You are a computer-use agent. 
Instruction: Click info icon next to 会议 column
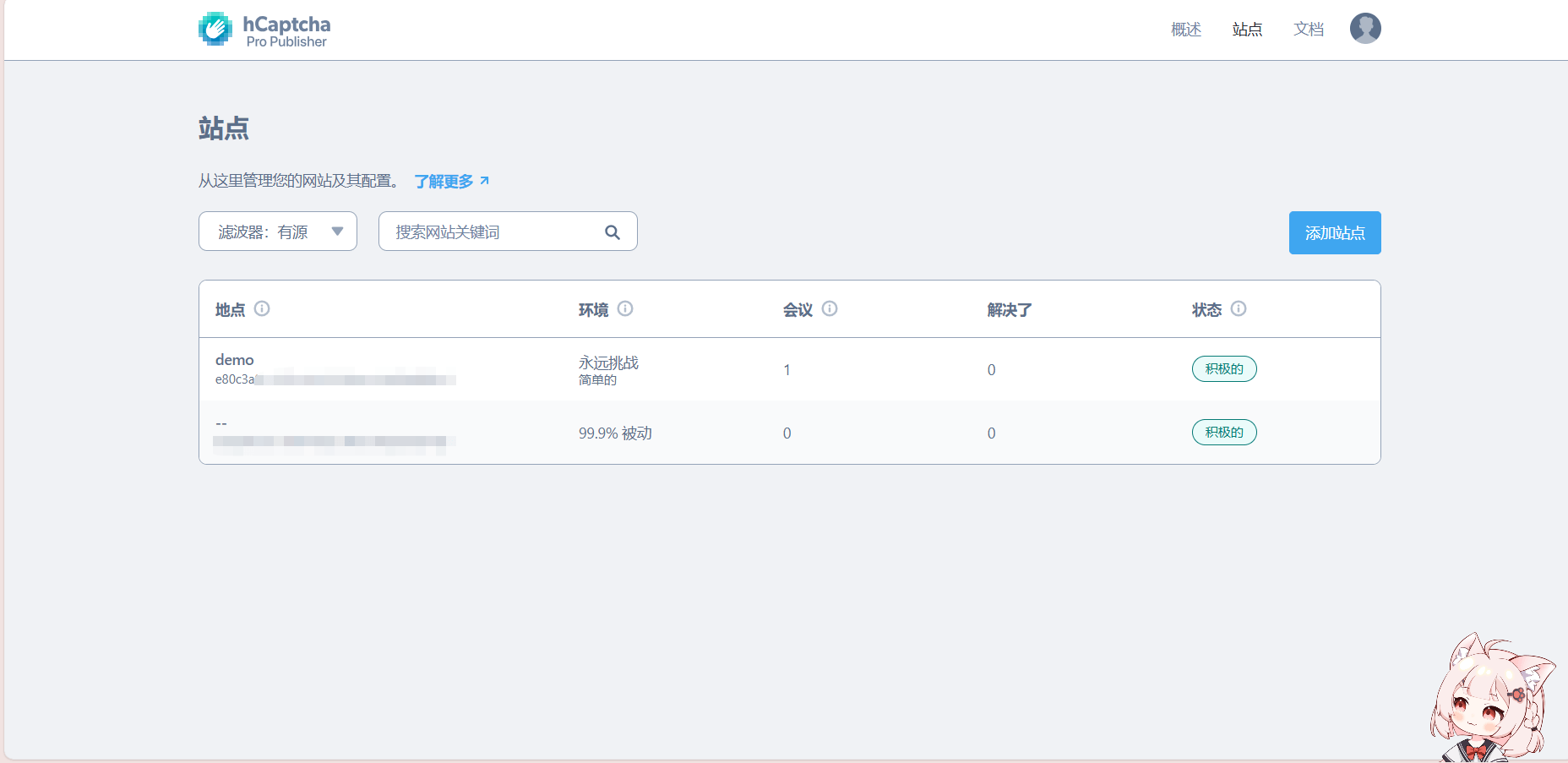click(830, 308)
